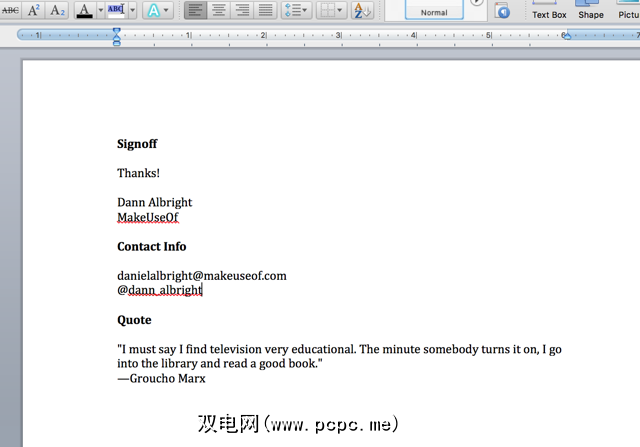Show more styles with the arrow
Viewport: 640px width, 447px height.
(476, 3)
